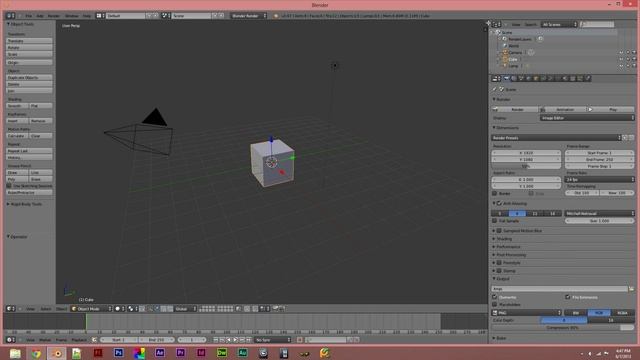Toggle the Placeholders checkbox
This screenshot has height=360, width=640.
(x=495, y=304)
